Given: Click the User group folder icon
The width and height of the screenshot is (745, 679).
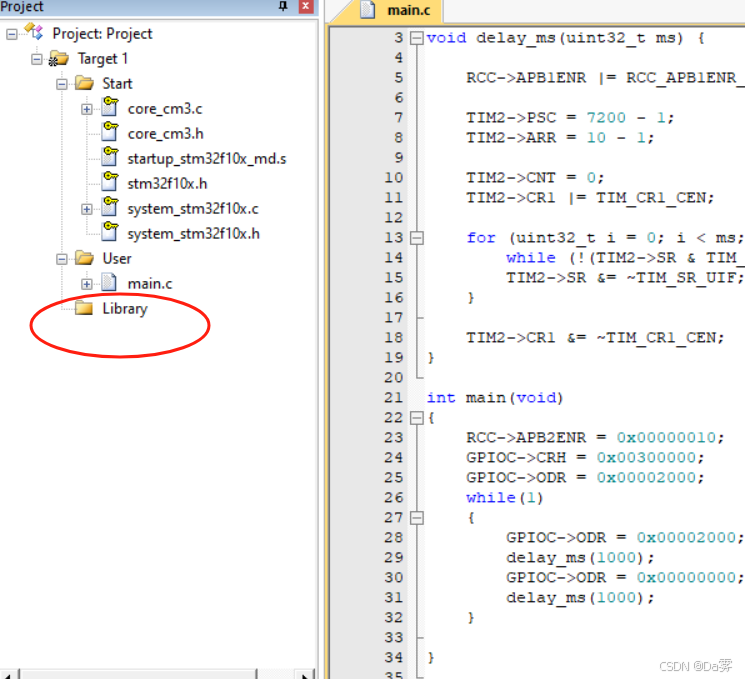Looking at the screenshot, I should click(85, 258).
